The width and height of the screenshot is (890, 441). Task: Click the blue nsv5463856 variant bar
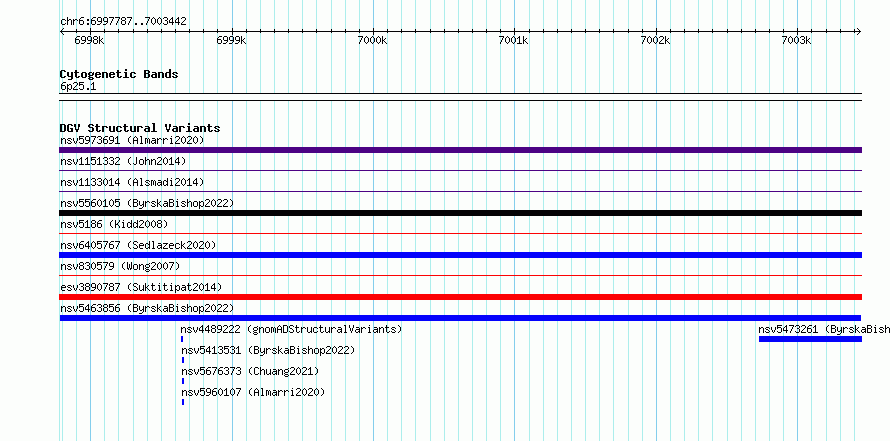(460, 318)
